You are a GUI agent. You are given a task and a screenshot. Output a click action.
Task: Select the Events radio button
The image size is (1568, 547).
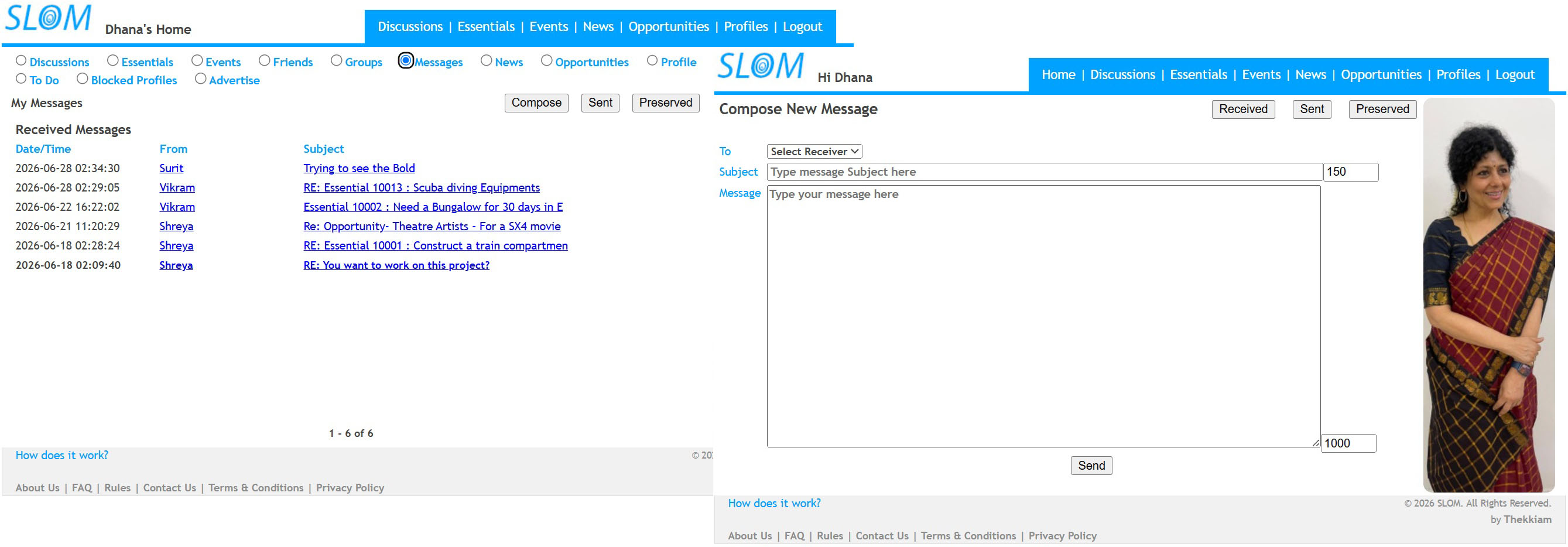[x=197, y=61]
